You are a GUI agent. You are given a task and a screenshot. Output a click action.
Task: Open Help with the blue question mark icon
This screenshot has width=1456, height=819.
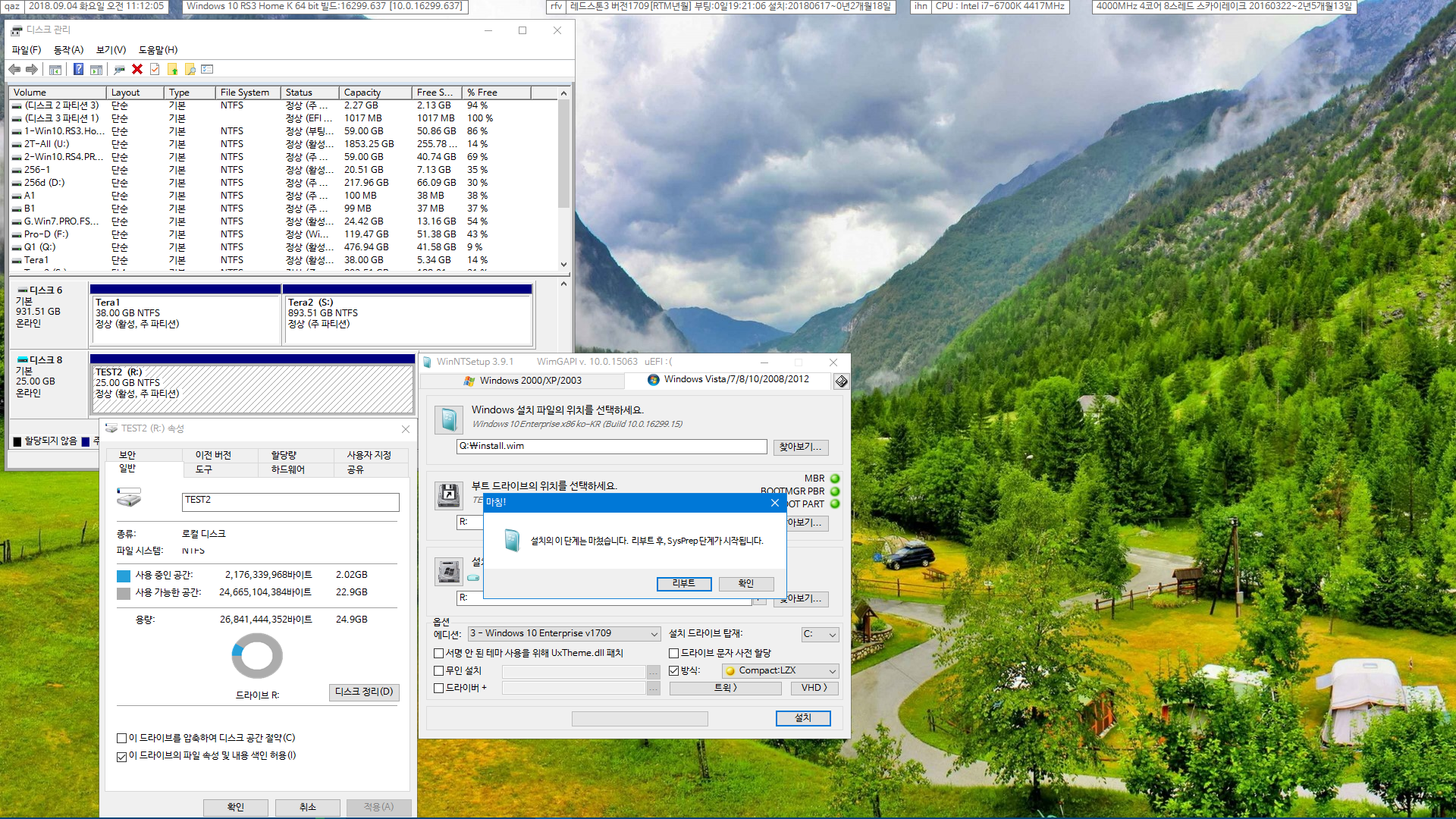[x=78, y=69]
